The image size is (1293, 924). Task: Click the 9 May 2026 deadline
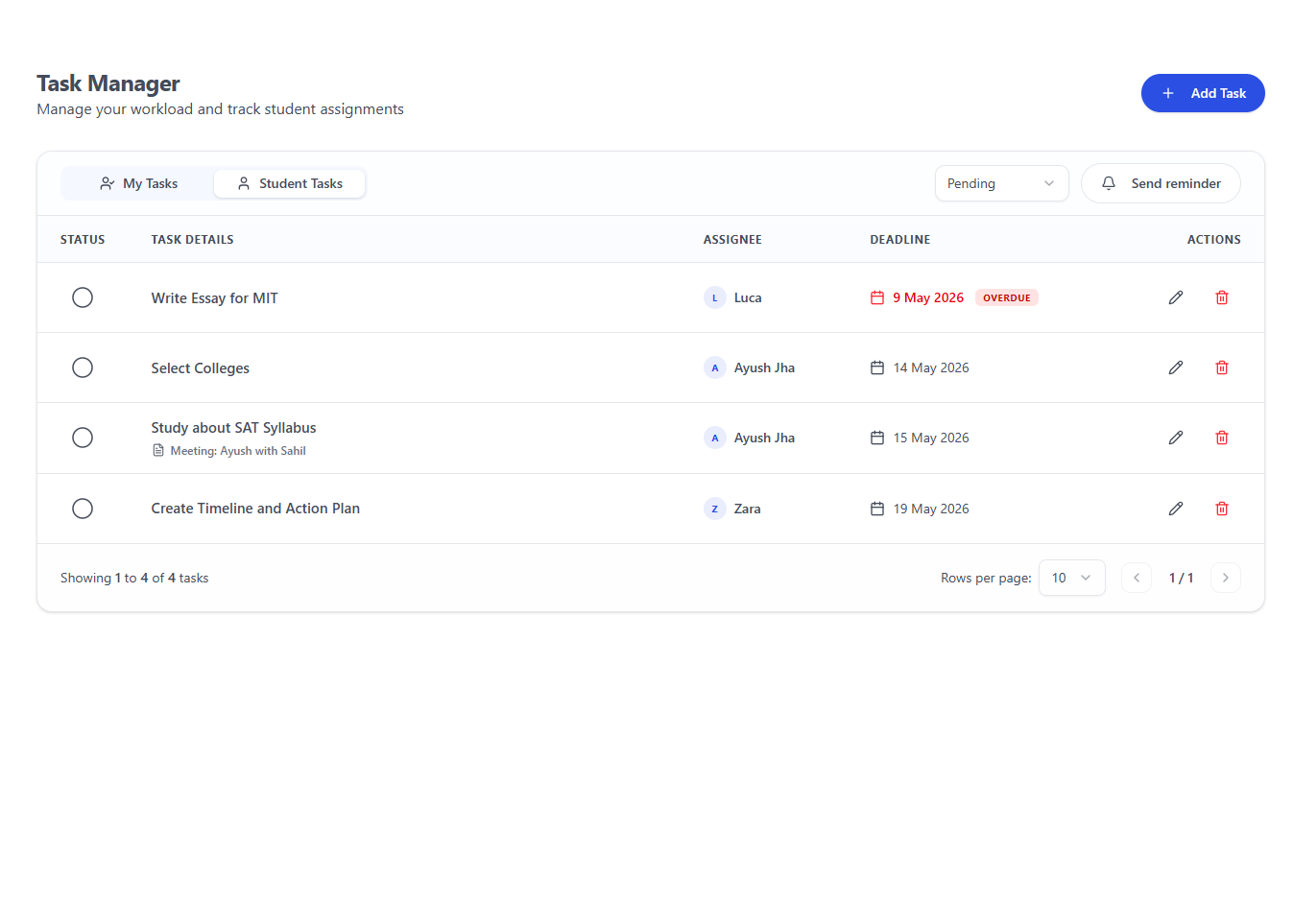pyautogui.click(x=928, y=297)
